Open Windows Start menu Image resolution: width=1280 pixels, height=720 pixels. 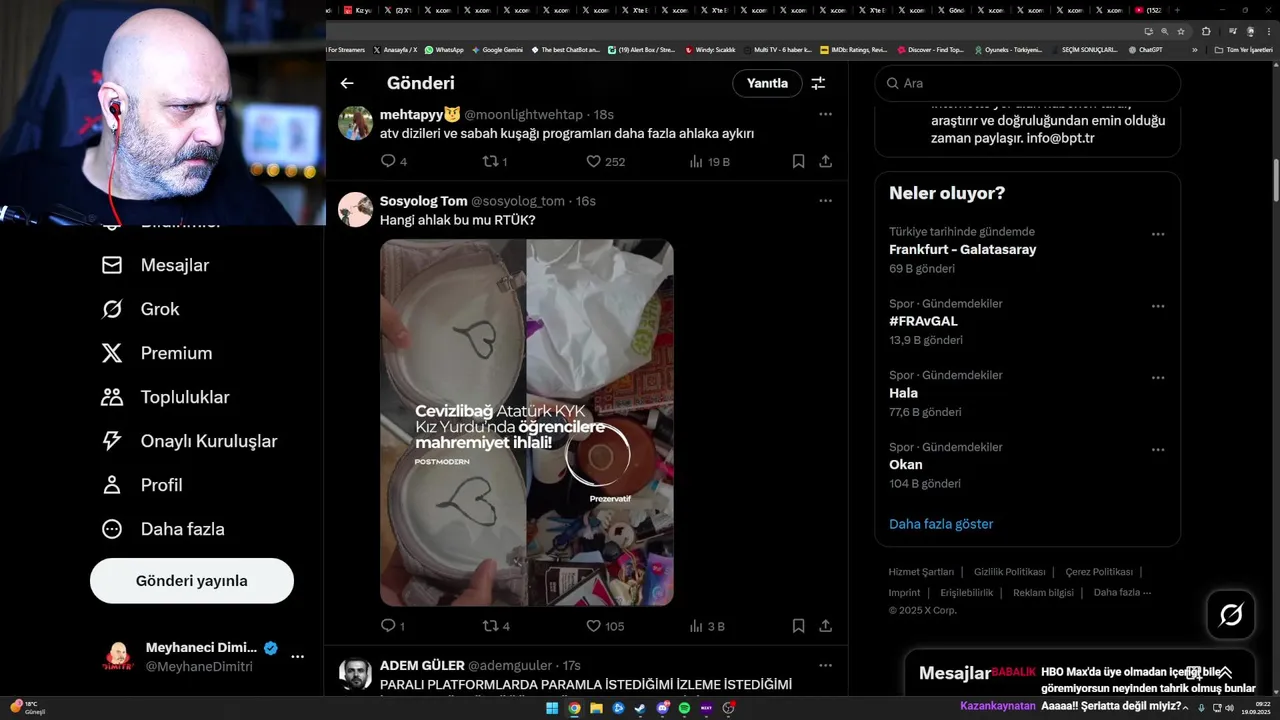click(x=552, y=708)
